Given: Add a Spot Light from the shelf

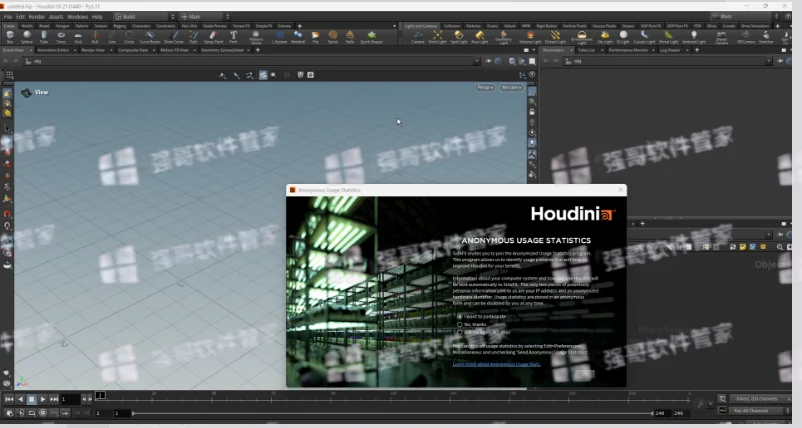Looking at the screenshot, I should [459, 36].
